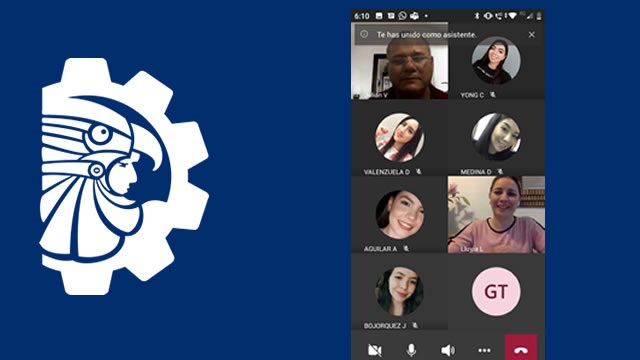Tap the woman in pink video tile

point(496,215)
